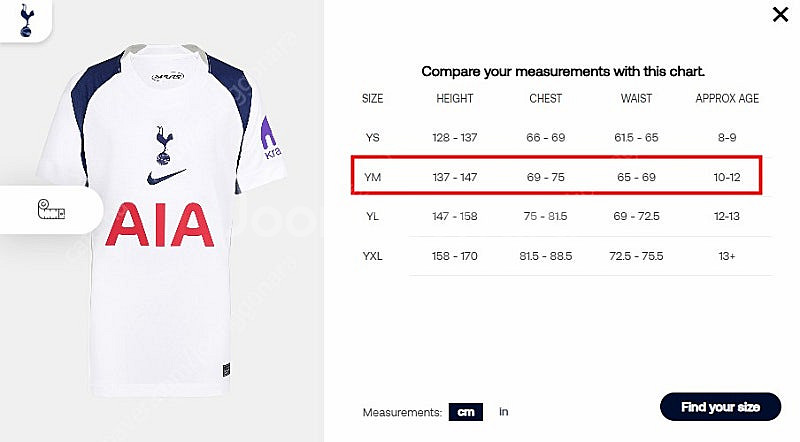Click the purple sleeve sponsor patch
Screen dimensions: 800x442
270,138
